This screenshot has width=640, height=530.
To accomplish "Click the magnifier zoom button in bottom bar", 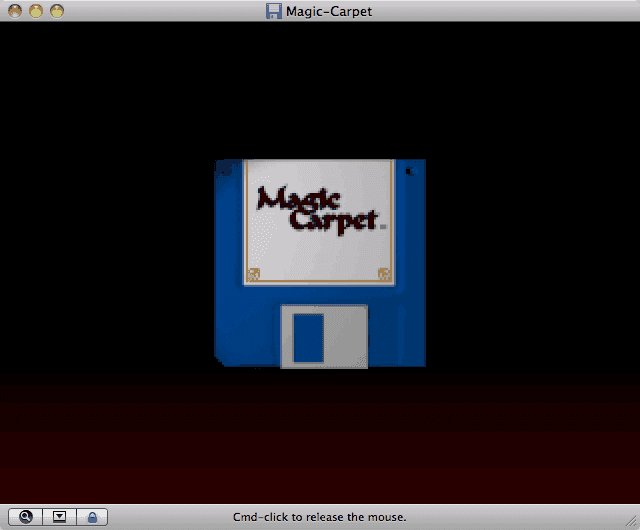I will pos(25,517).
